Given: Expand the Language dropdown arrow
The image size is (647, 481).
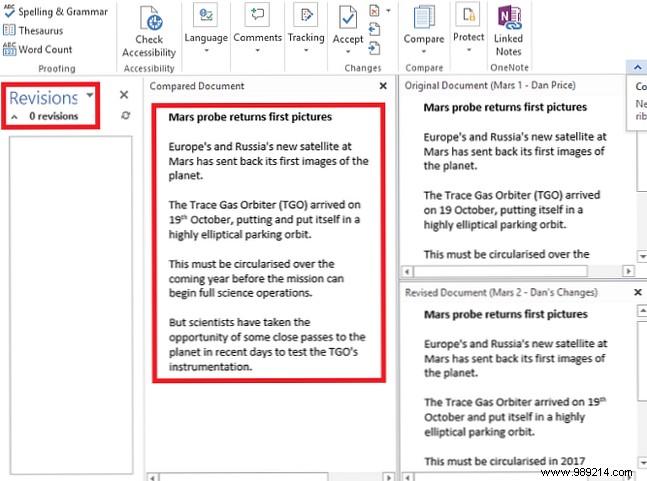Looking at the screenshot, I should coord(206,51).
